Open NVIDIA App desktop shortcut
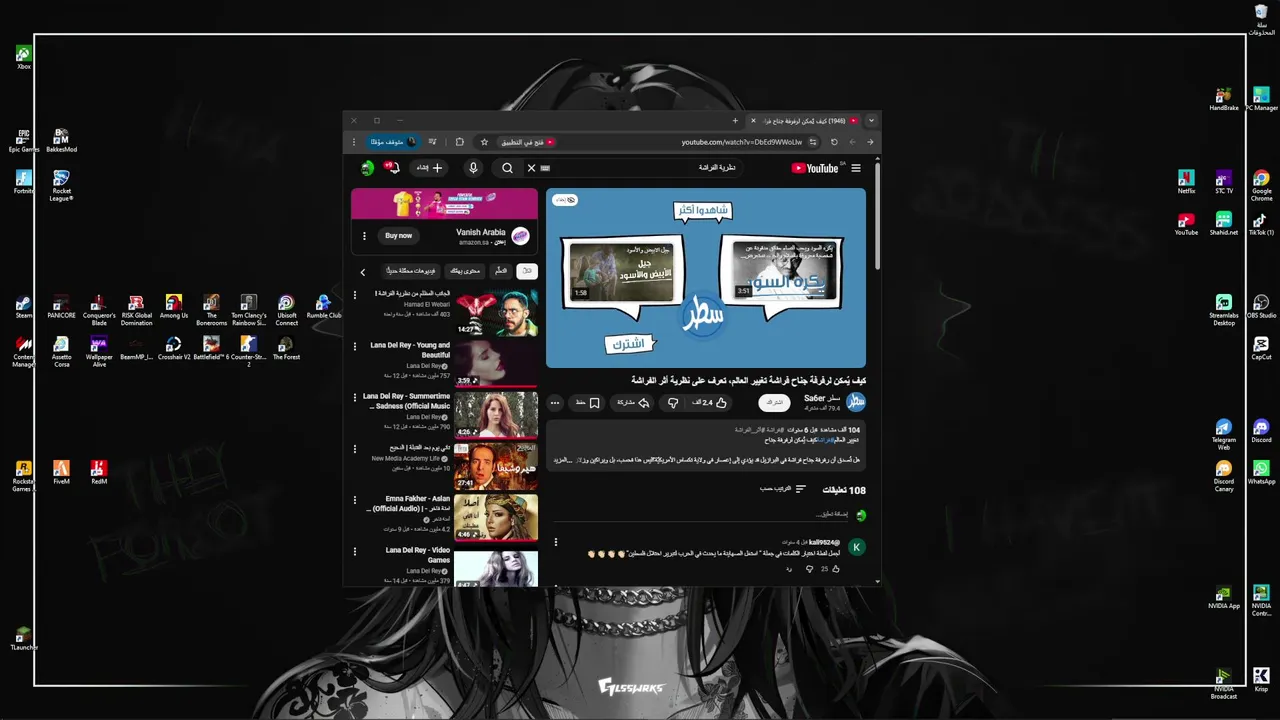Image resolution: width=1280 pixels, height=720 pixels. point(1224,597)
